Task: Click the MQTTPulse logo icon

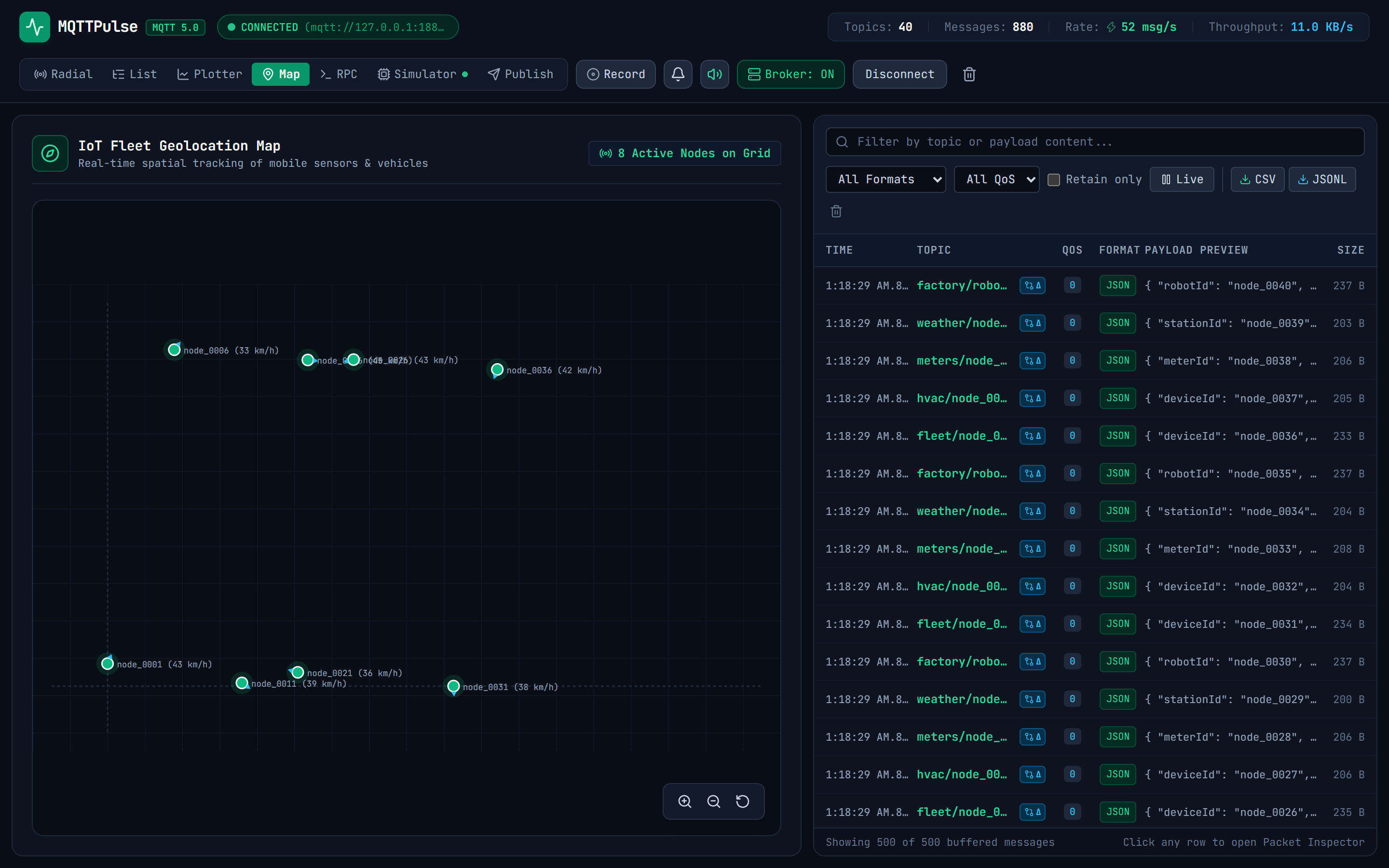Action: 34,27
